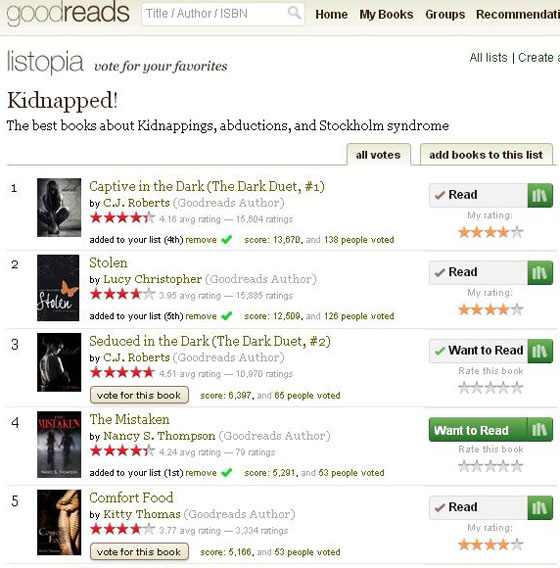Switch to the all votes tab
This screenshot has height=568, width=560.
[x=378, y=155]
